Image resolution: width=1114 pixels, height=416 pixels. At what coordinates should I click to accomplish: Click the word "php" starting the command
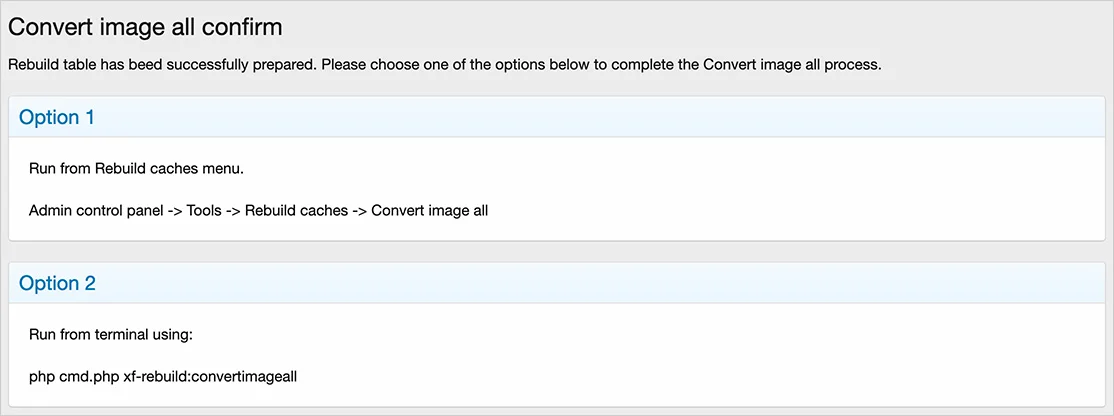42,377
